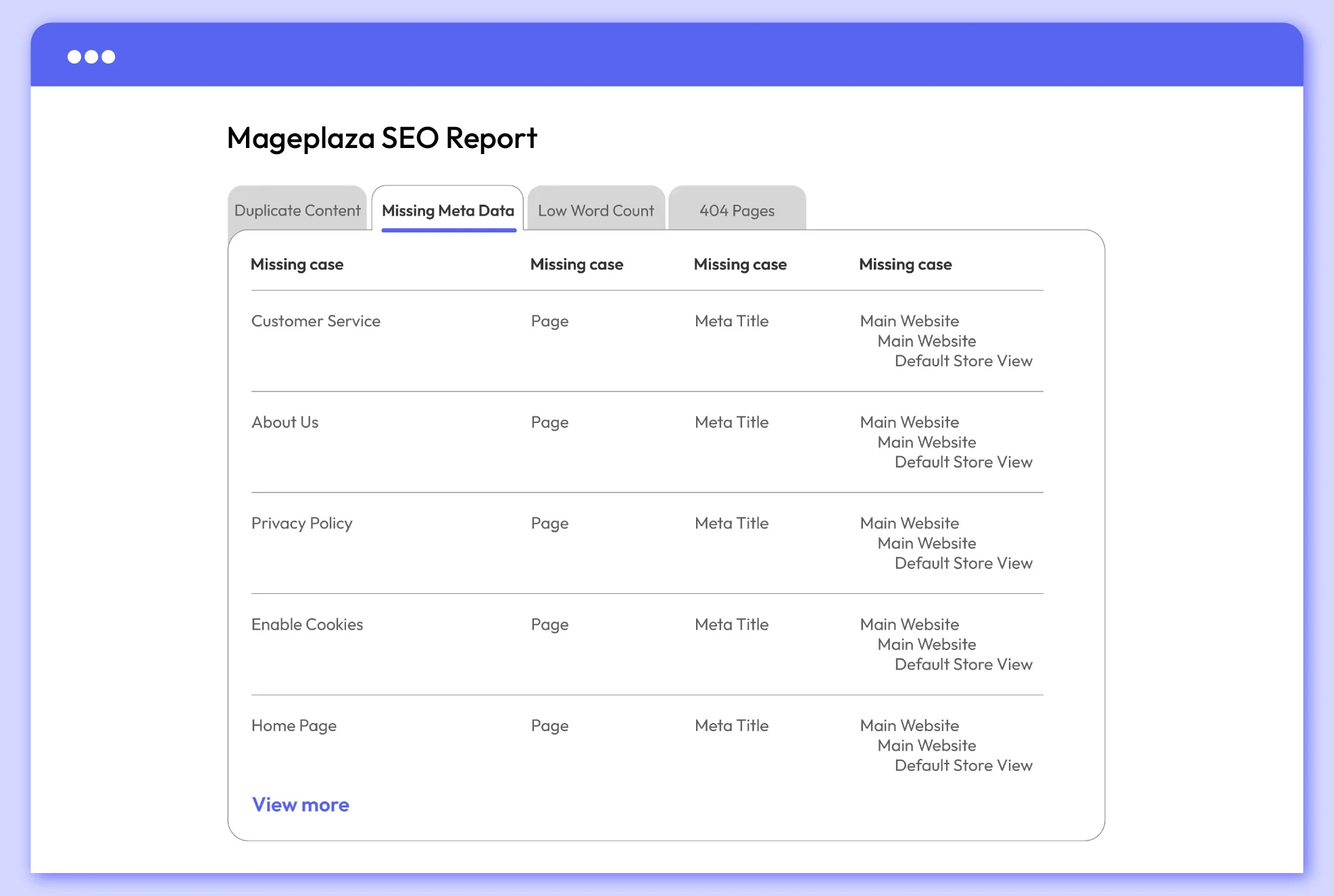Viewport: 1334px width, 896px height.
Task: Click the Customer Service row entry
Action: [x=316, y=321]
